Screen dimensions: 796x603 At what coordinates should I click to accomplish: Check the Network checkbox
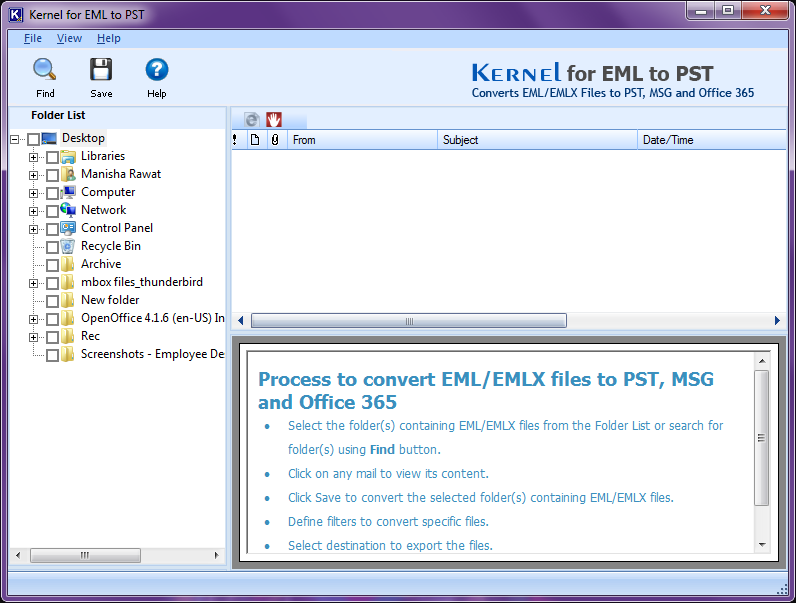52,211
